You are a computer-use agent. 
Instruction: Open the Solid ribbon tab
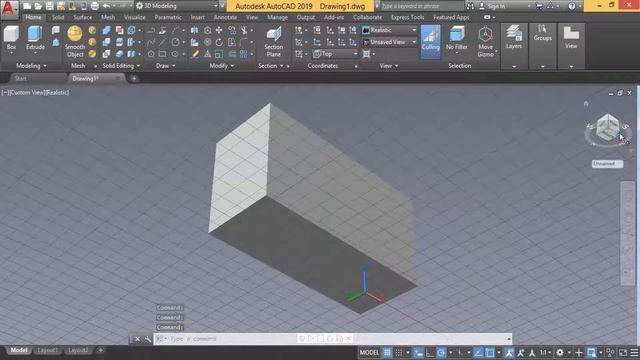point(58,18)
